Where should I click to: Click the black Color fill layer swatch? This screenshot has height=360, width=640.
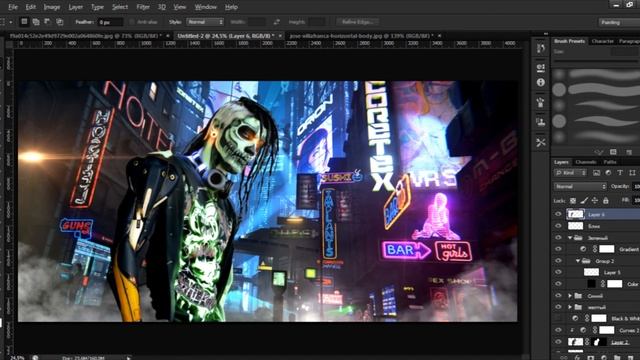pyautogui.click(x=591, y=284)
